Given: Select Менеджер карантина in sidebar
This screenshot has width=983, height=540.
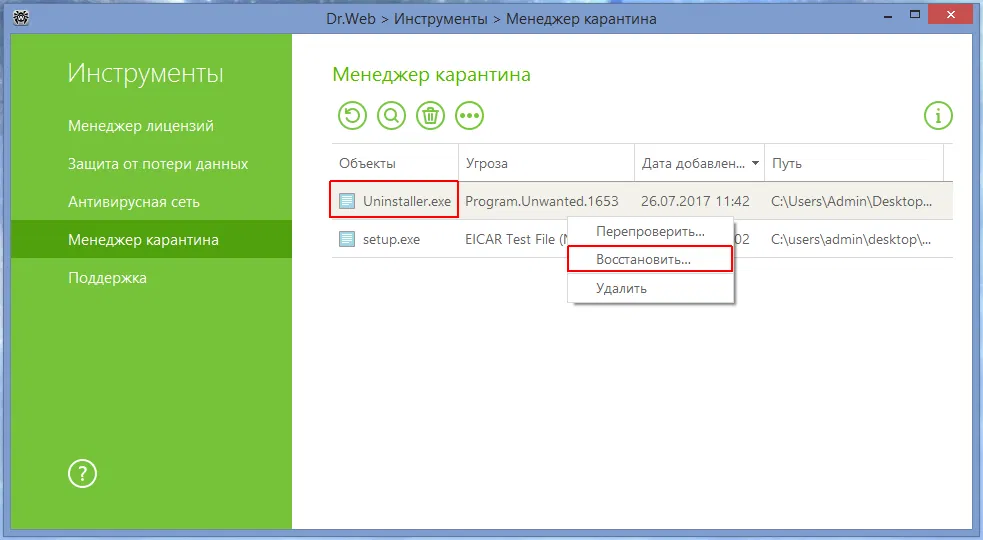Looking at the screenshot, I should pos(151,239).
